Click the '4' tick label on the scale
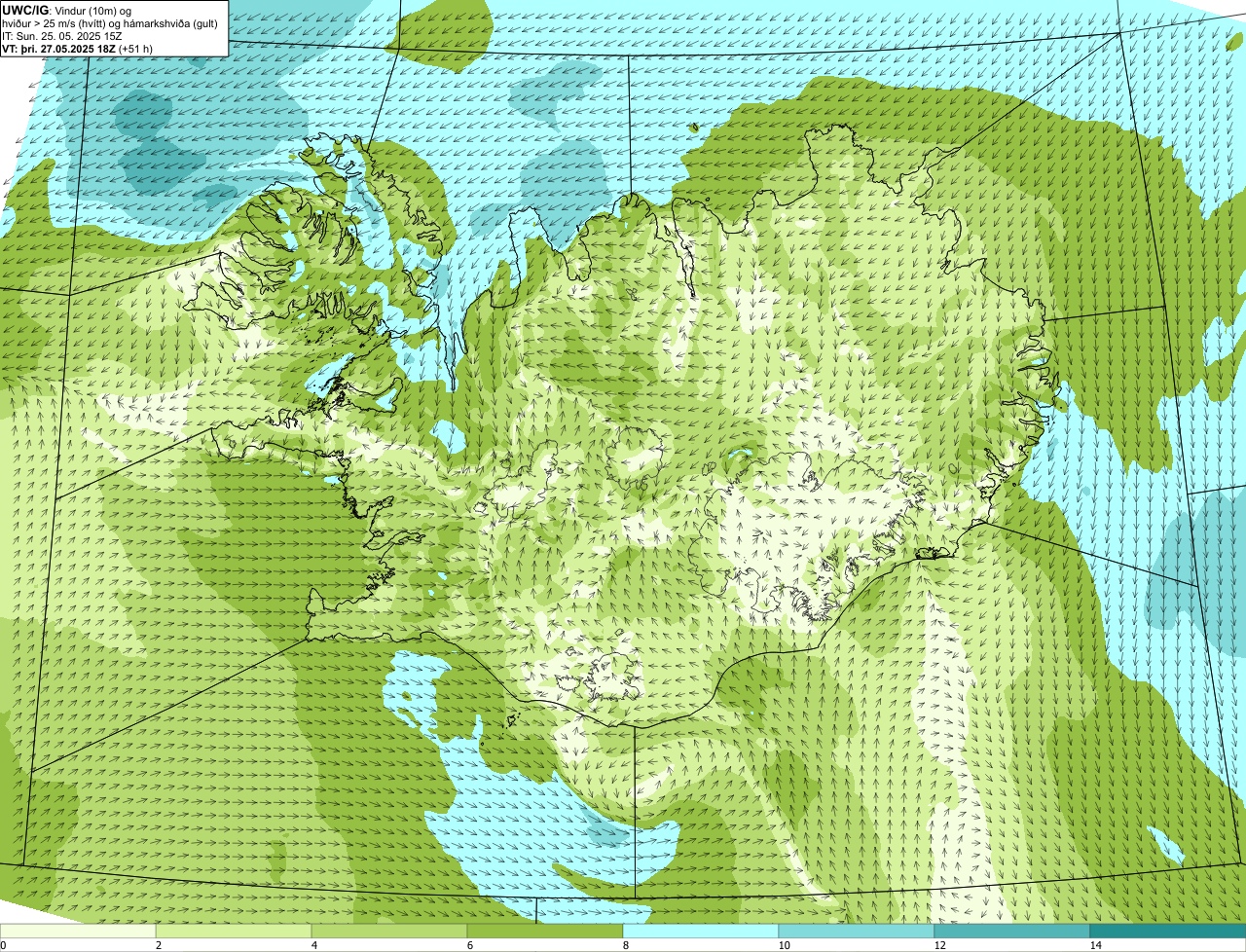This screenshot has height=952, width=1246. (313, 945)
